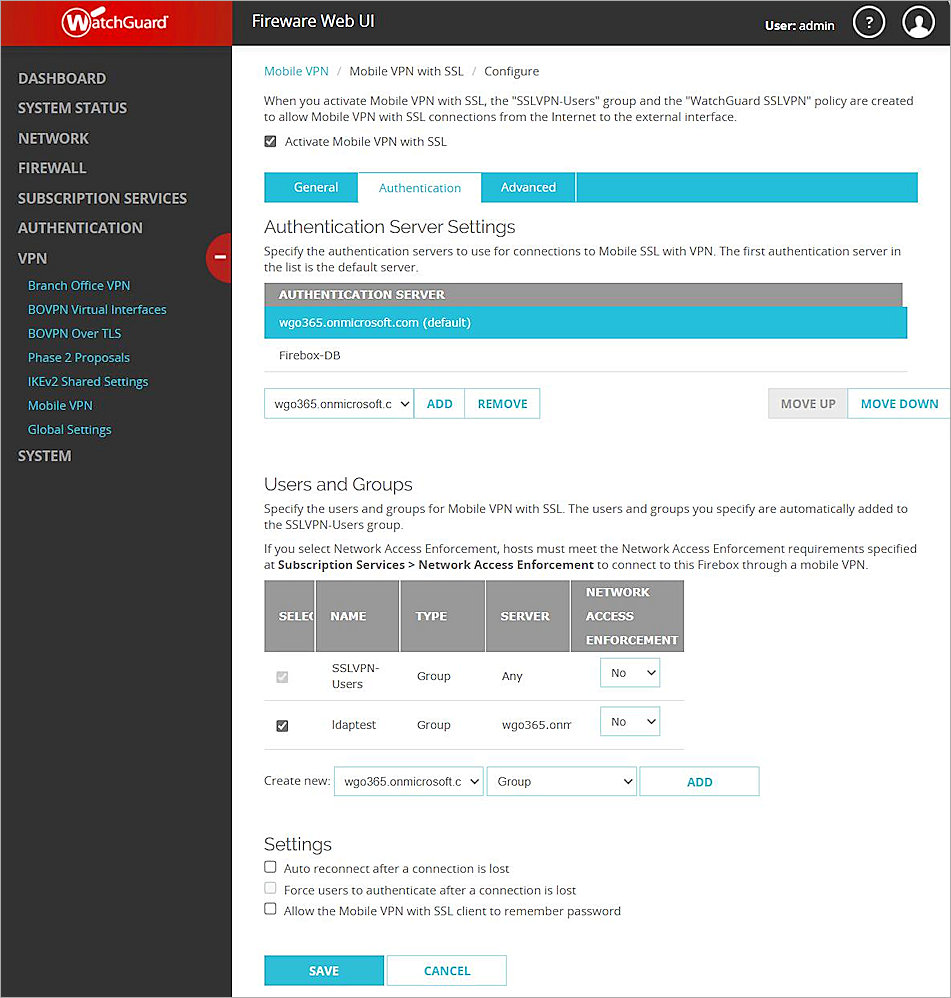Click the SAVE button
Viewport: 951px width, 998px height.
tap(323, 970)
